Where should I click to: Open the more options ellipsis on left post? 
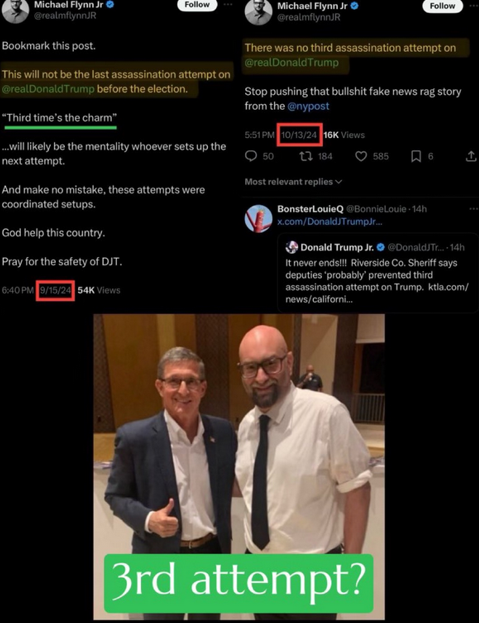click(x=228, y=4)
